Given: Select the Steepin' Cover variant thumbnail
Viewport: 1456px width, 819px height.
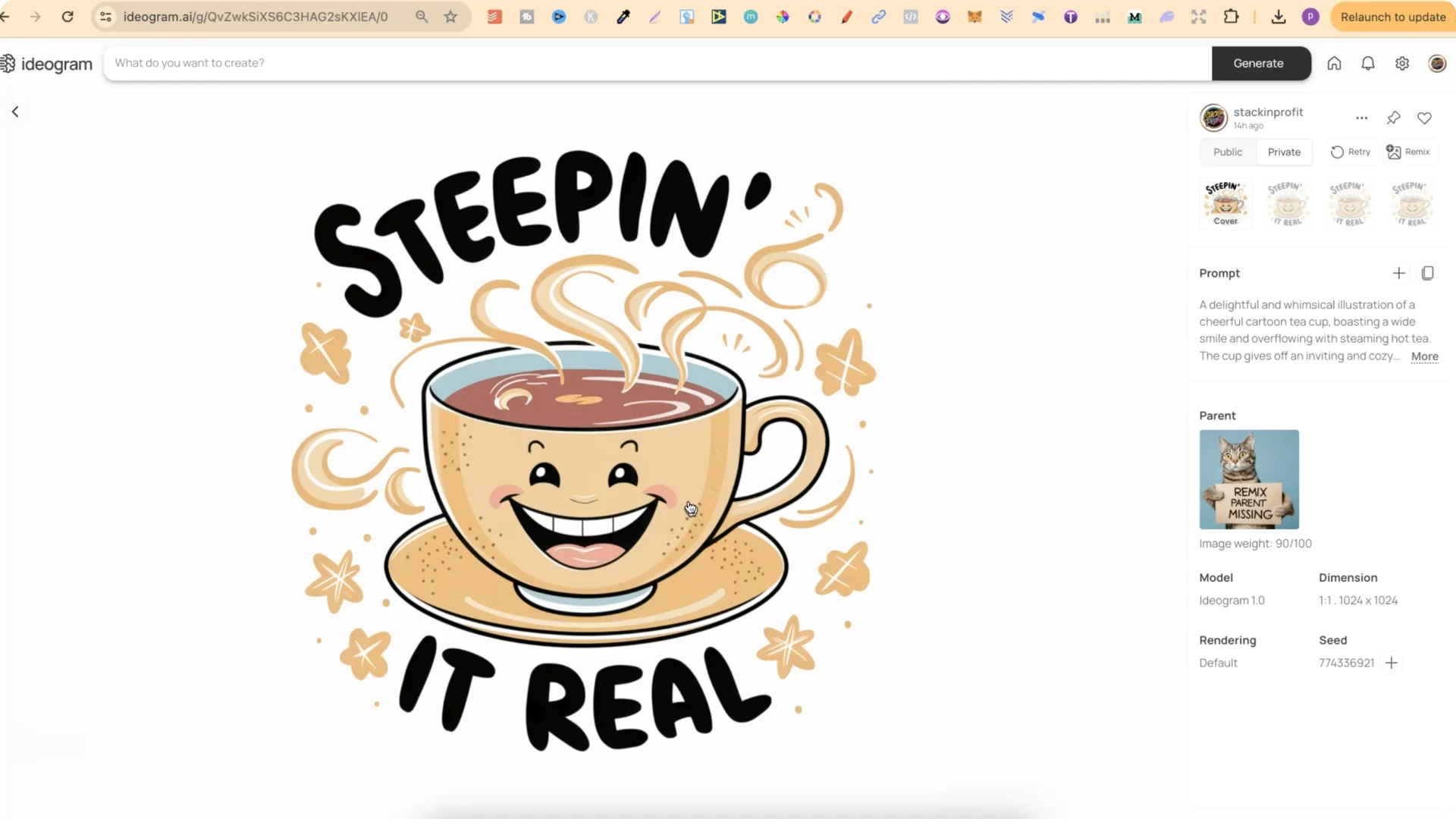Looking at the screenshot, I should [1225, 202].
